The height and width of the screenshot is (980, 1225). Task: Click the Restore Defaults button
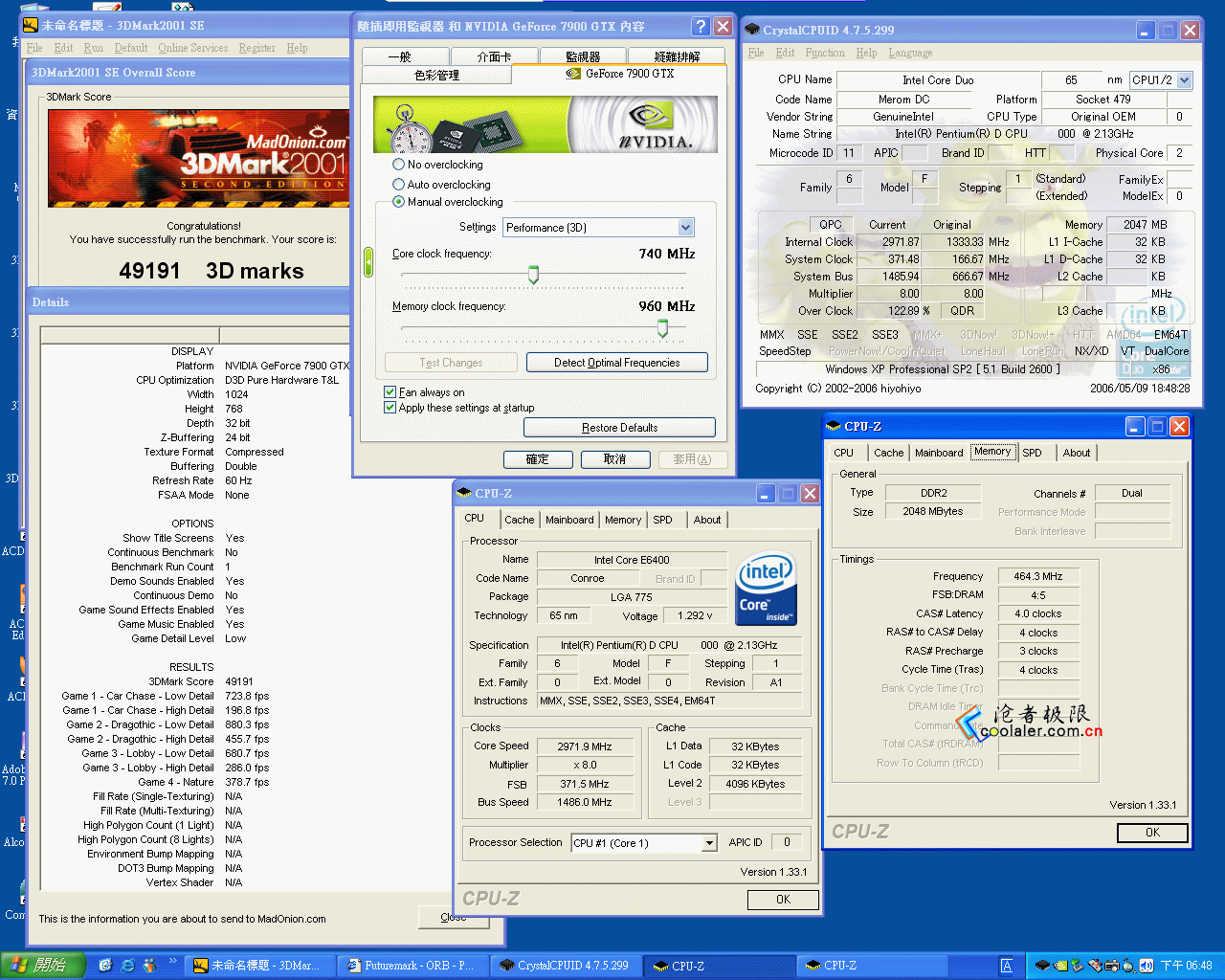click(x=619, y=428)
